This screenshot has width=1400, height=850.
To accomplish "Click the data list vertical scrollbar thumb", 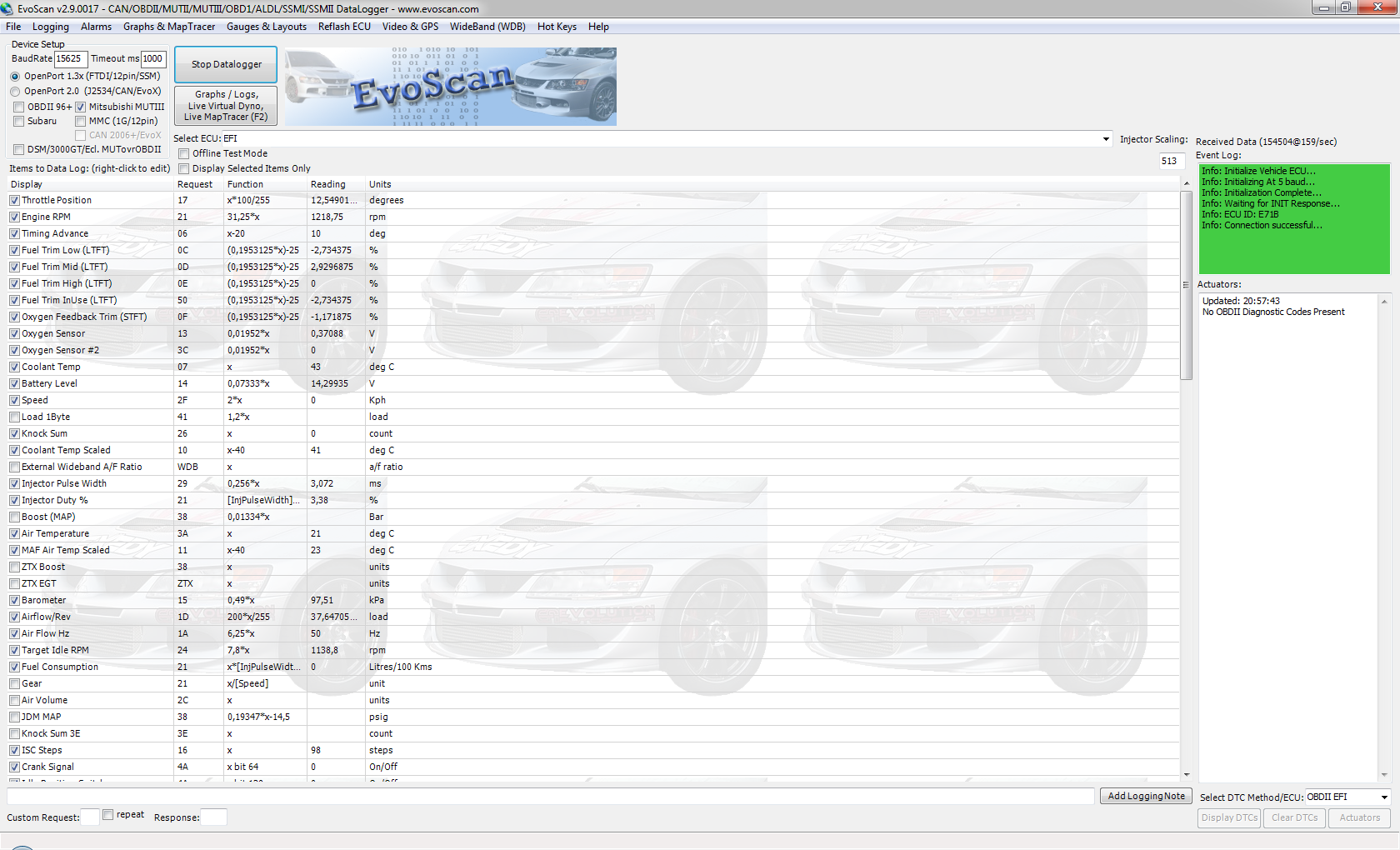I will pos(1187,285).
